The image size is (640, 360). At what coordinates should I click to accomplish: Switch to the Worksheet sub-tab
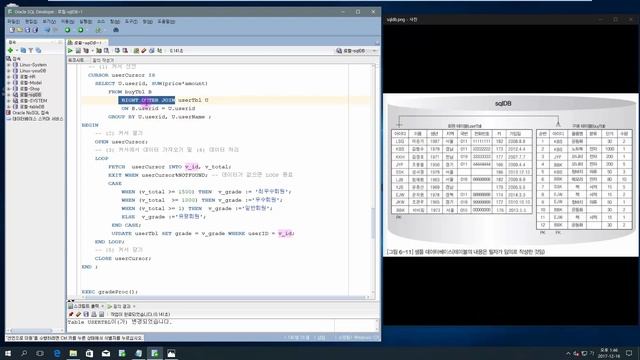[76, 60]
